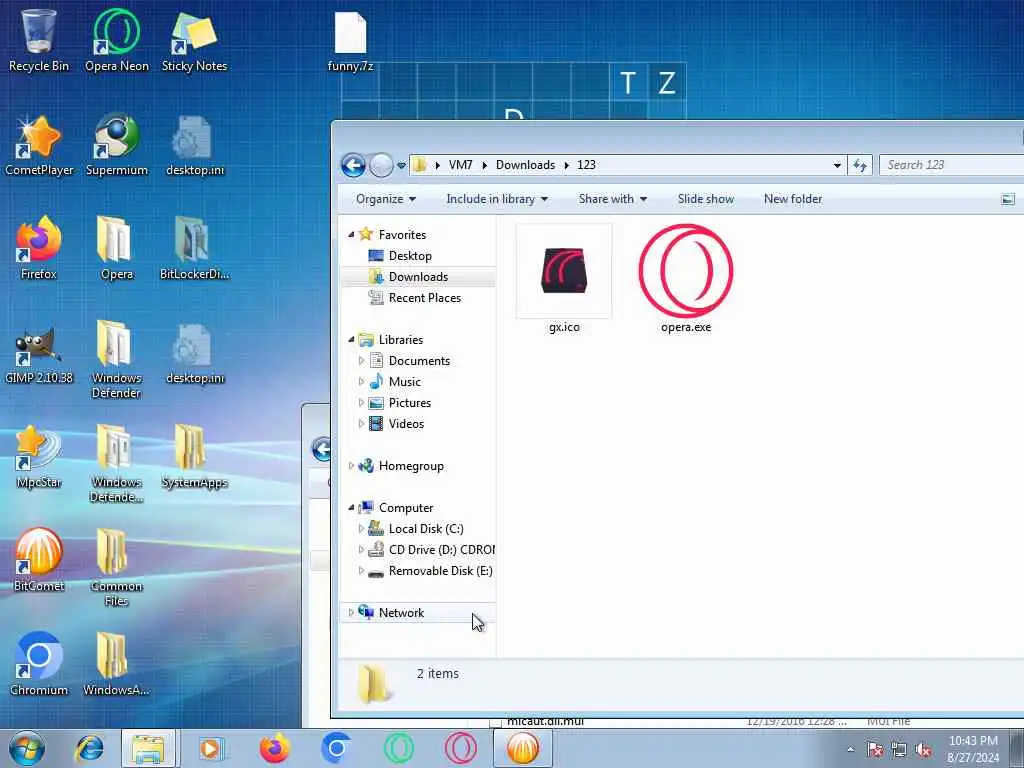Expand the Videos library node

[361, 424]
